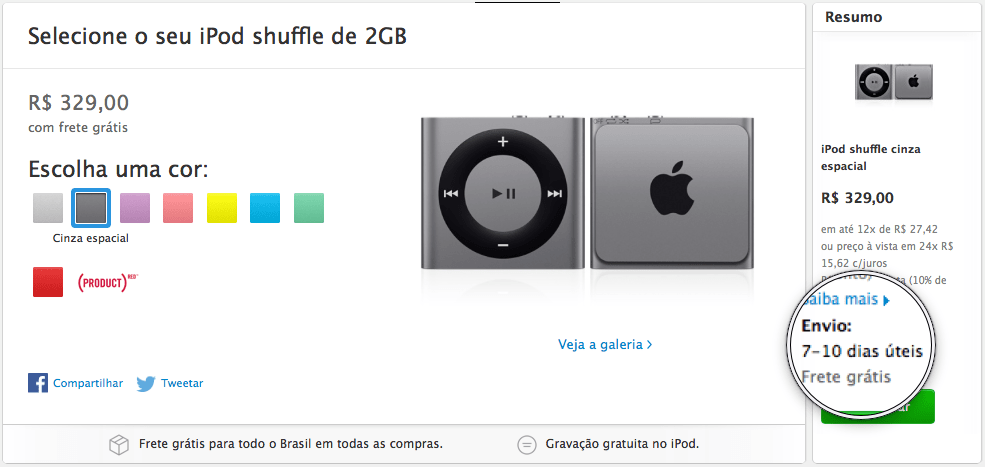Click the iPod engraving icon
The height and width of the screenshot is (467, 985).
[526, 444]
